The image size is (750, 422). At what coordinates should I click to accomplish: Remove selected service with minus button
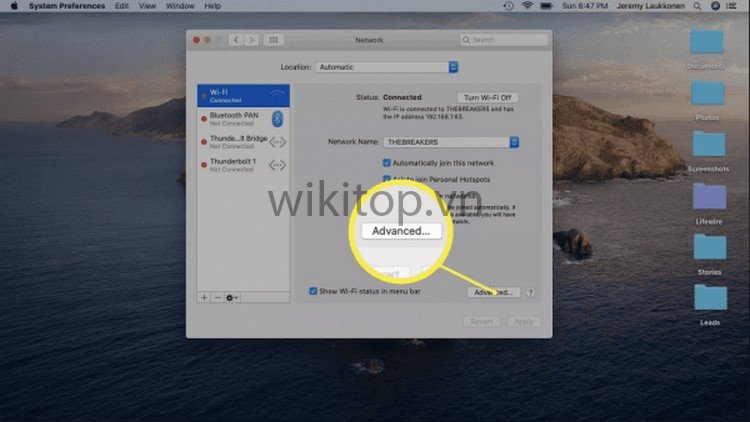coord(218,297)
